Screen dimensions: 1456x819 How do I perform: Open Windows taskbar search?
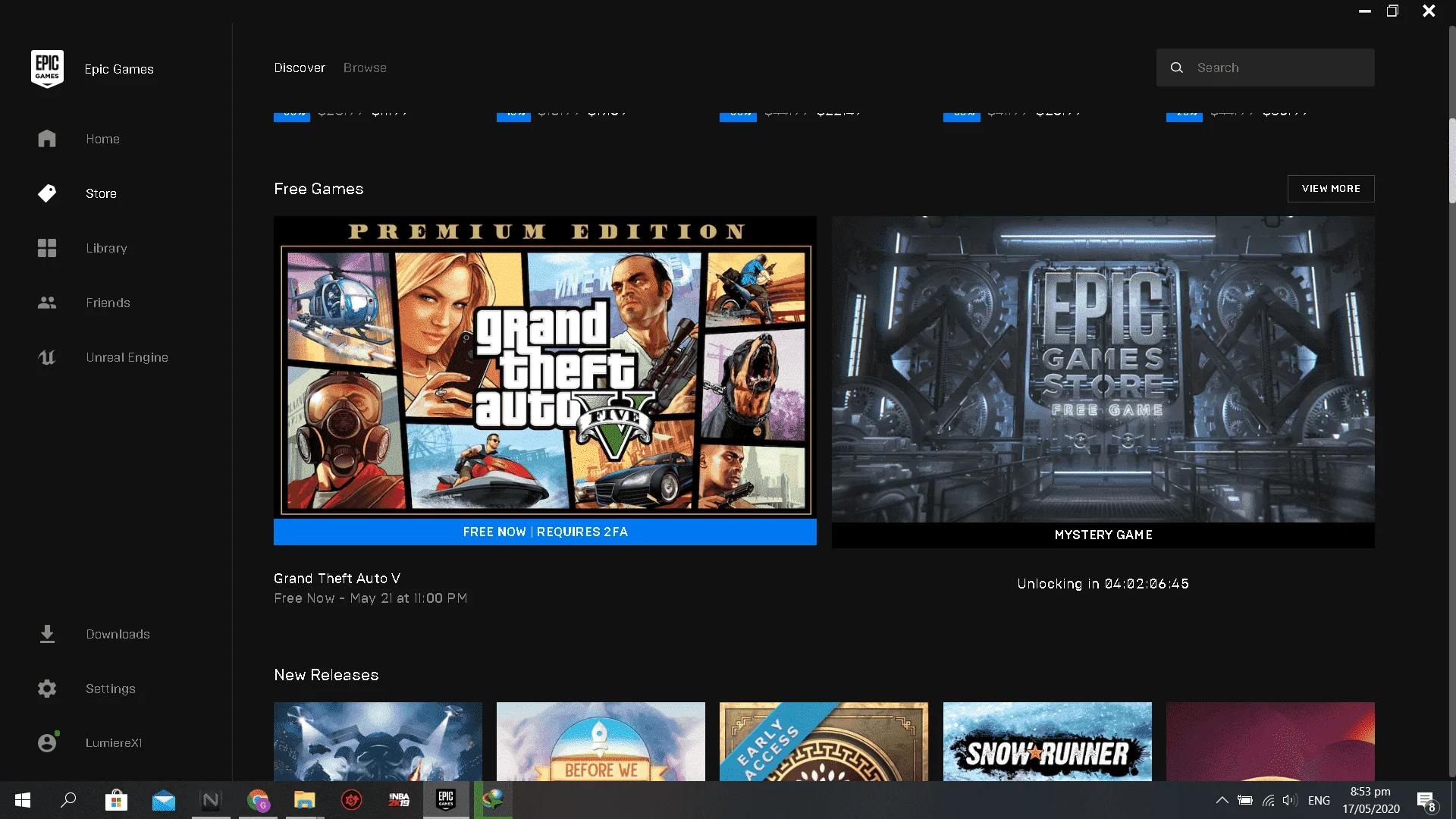[x=68, y=800]
